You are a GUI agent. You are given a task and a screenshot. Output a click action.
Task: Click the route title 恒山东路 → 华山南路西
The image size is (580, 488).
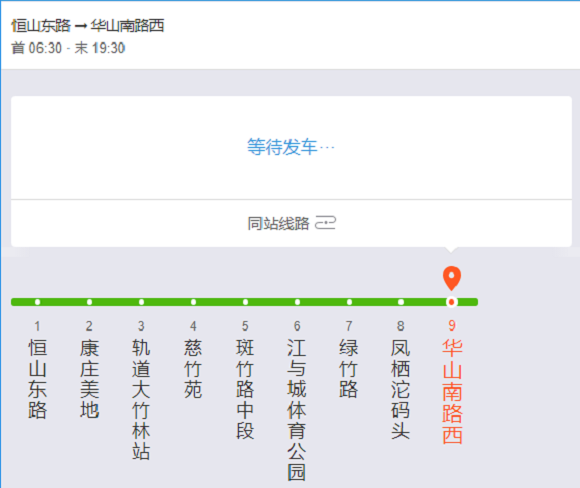(88, 26)
